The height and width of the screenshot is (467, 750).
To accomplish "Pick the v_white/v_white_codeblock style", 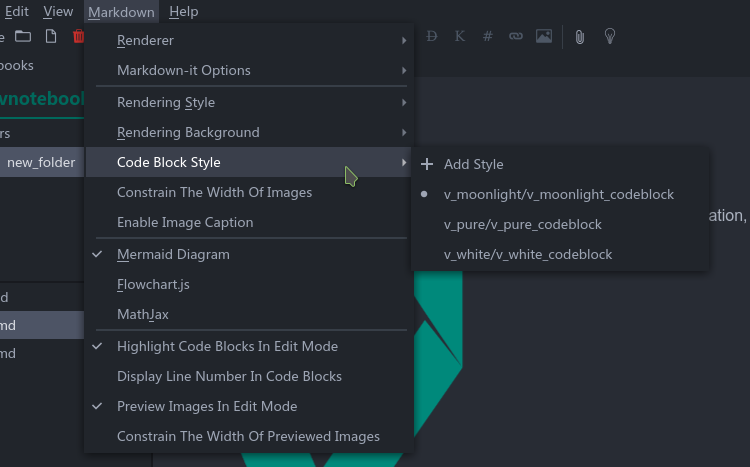I will [x=560, y=255].
